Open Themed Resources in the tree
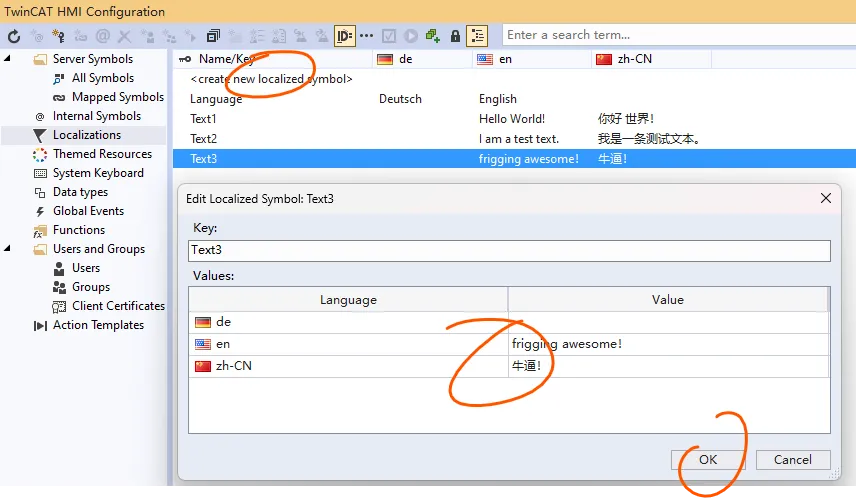 tap(102, 154)
